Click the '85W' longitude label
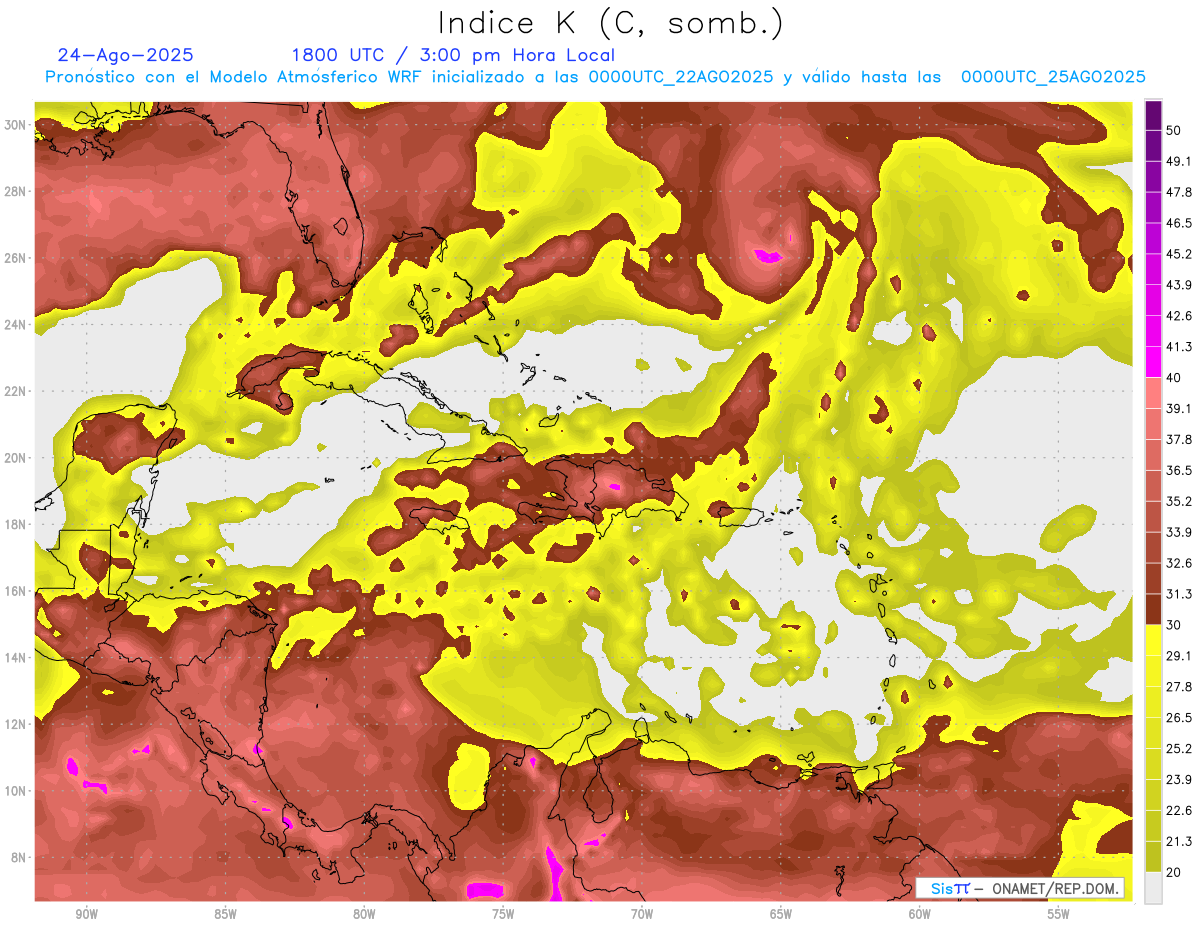The image size is (1200, 927). click(225, 914)
